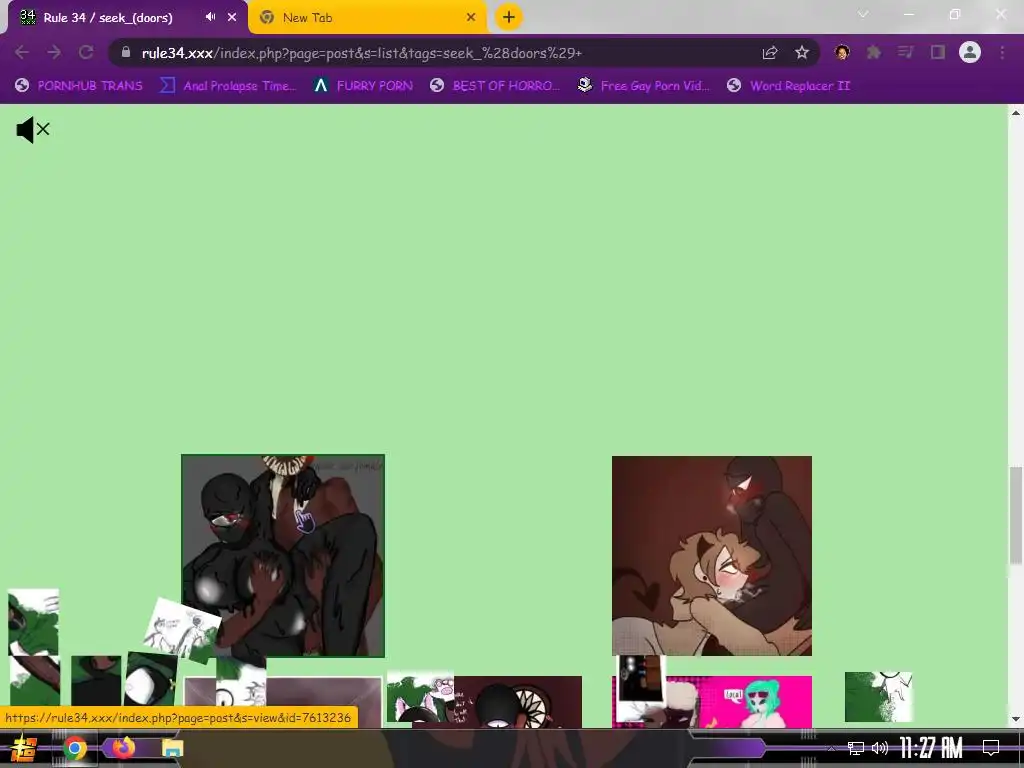The image size is (1024, 768).
Task: Go back to the previous page
Action: click(22, 52)
